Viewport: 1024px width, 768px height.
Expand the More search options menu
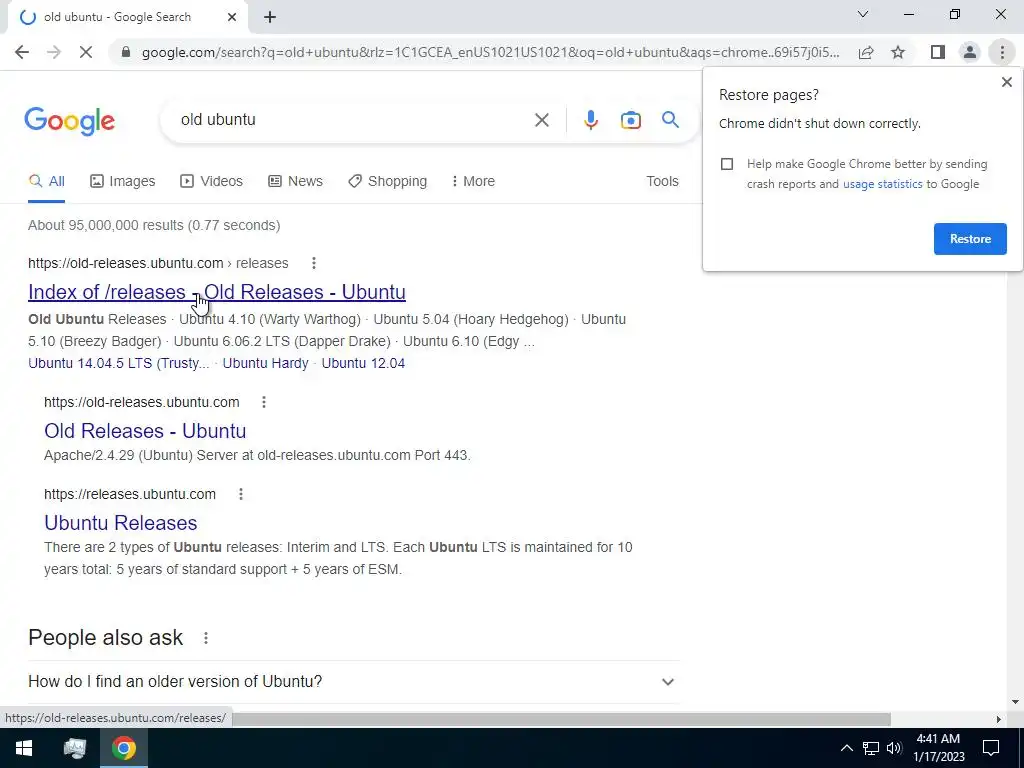tap(473, 181)
